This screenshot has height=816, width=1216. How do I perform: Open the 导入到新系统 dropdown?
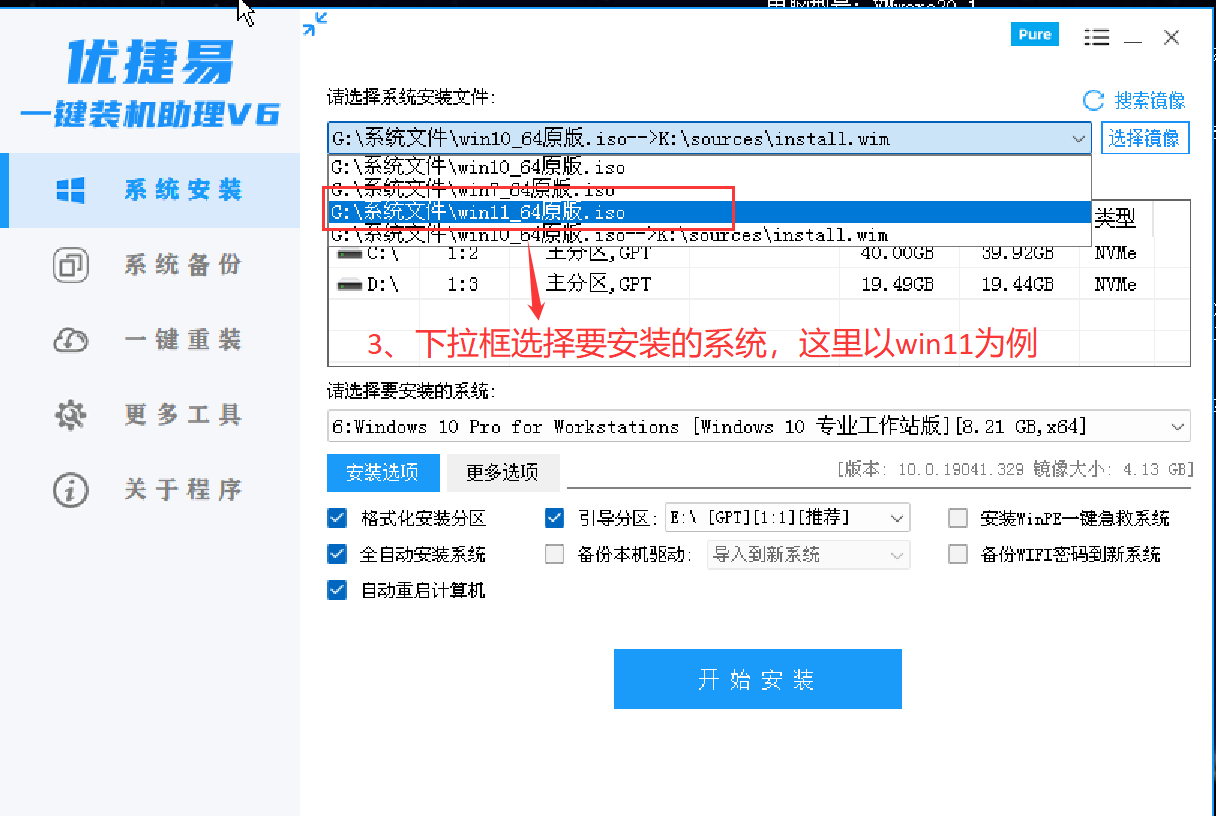click(x=808, y=554)
